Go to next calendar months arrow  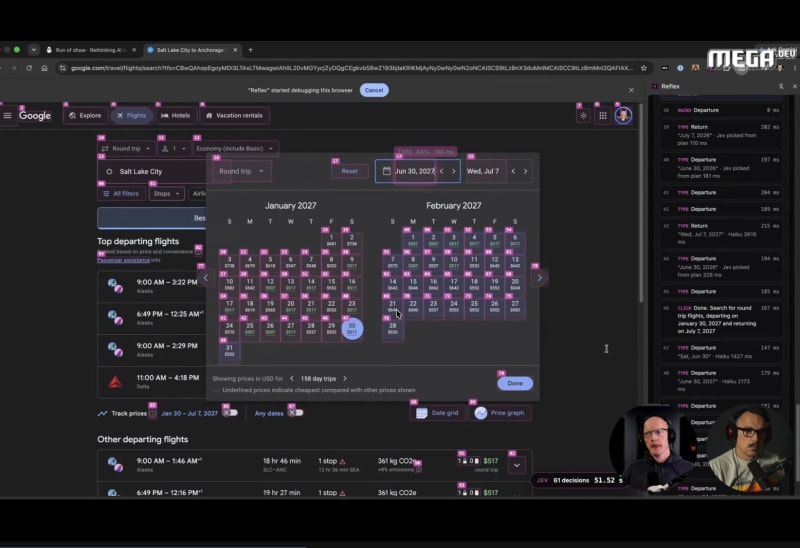pos(540,278)
